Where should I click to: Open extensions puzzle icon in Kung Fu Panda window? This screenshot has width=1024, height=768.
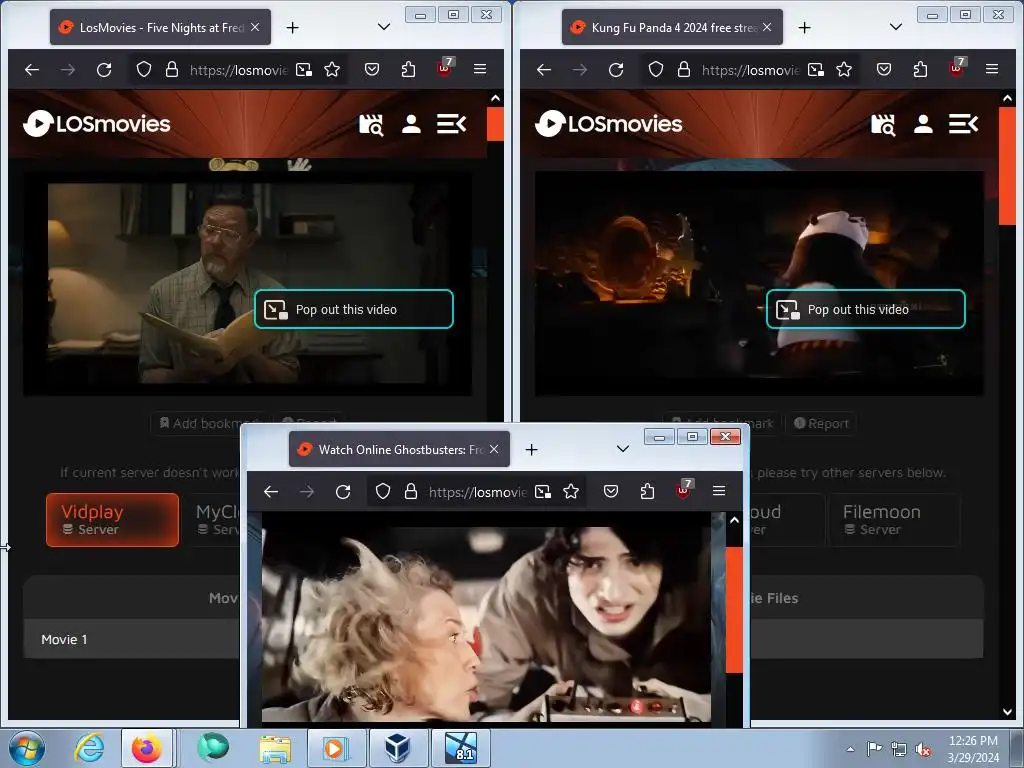pos(920,69)
